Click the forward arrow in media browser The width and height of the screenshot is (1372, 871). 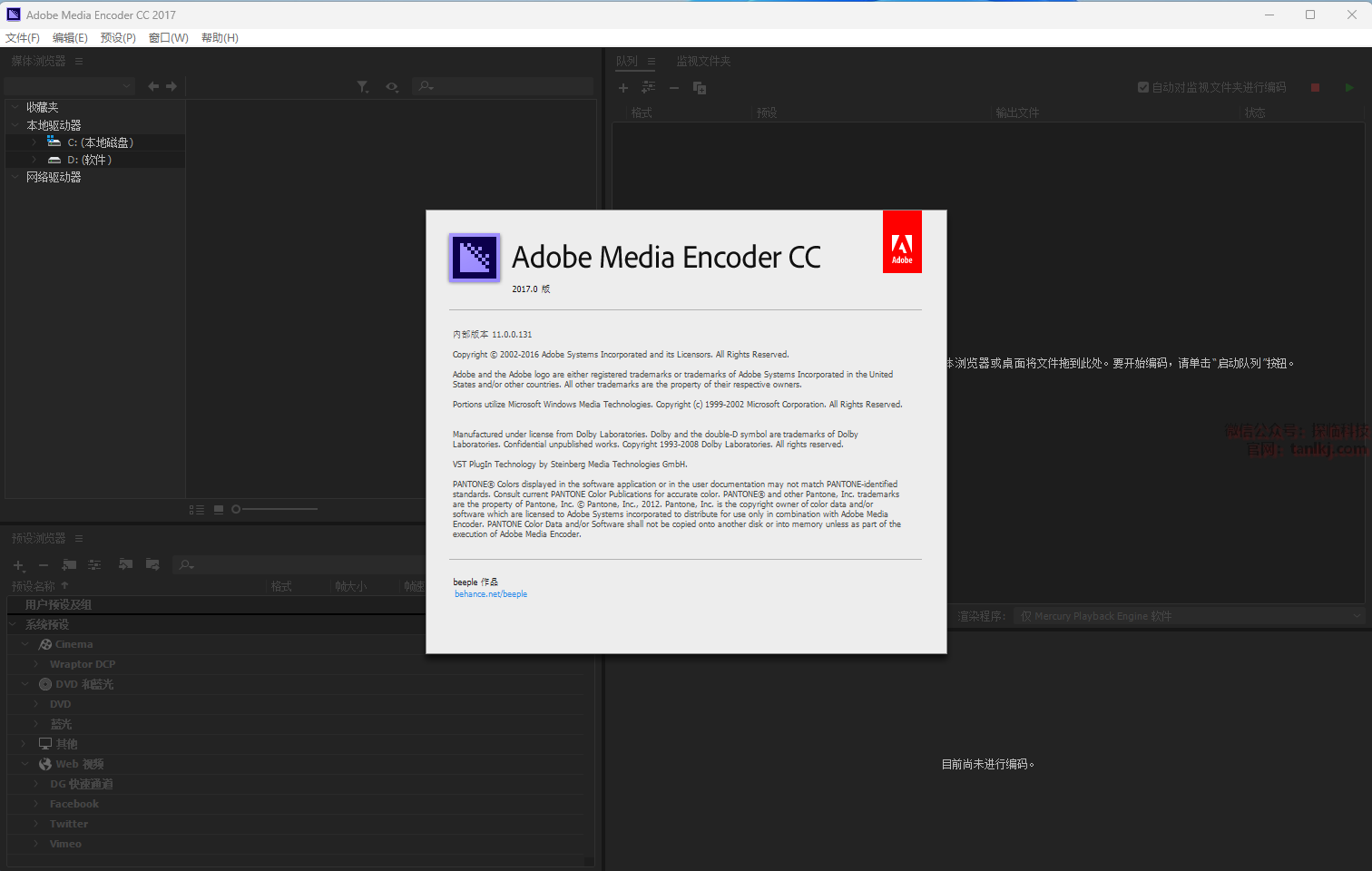click(x=171, y=86)
